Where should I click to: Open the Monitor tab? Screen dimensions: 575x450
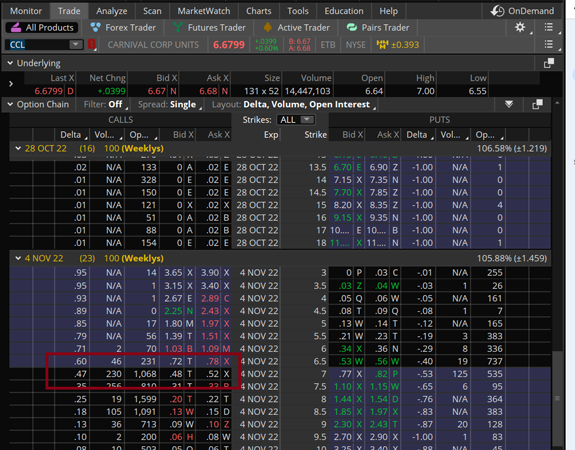pyautogui.click(x=26, y=11)
